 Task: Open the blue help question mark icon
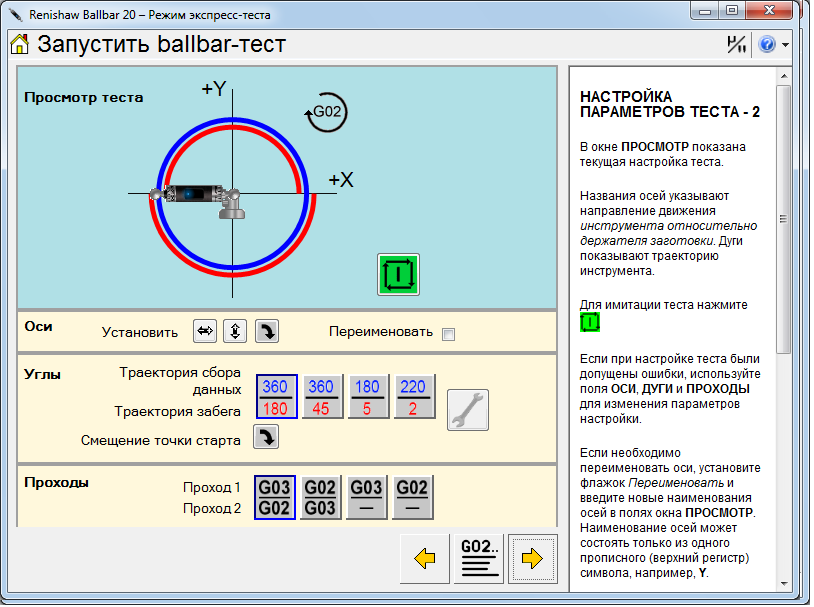(x=767, y=45)
